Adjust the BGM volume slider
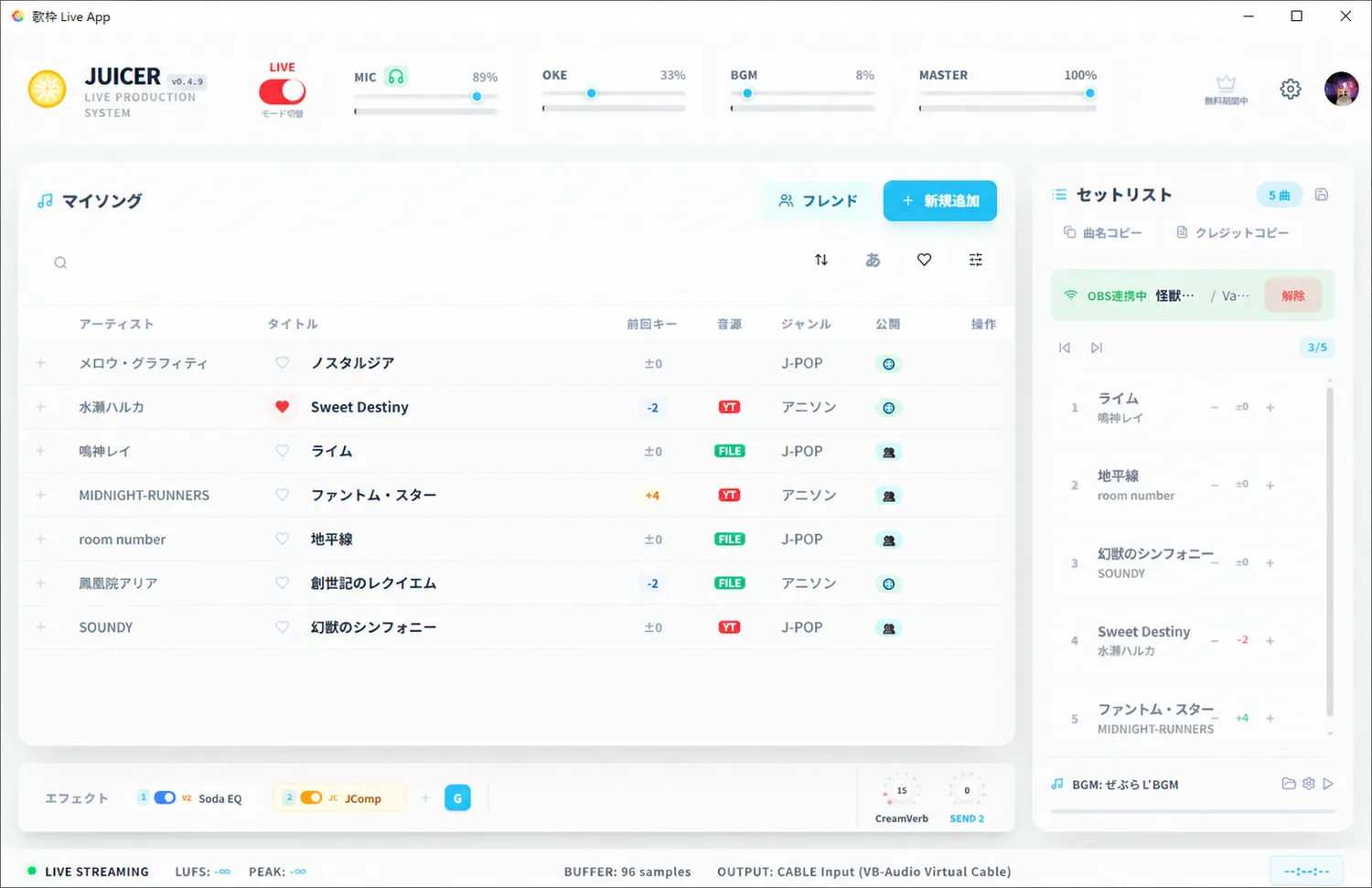This screenshot has width=1372, height=888. point(802,93)
